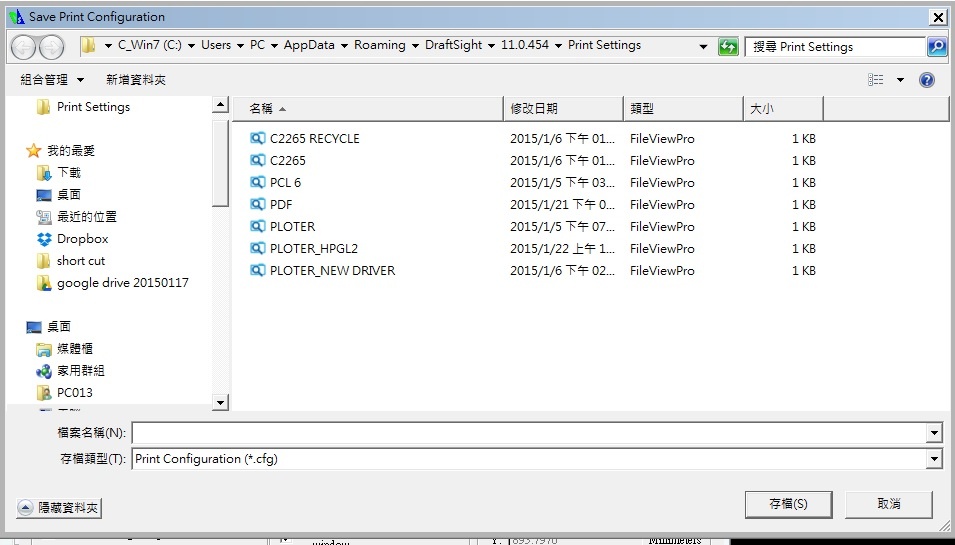Change view using the view layout icon
Image resolution: width=955 pixels, height=545 pixels.
pyautogui.click(x=875, y=80)
